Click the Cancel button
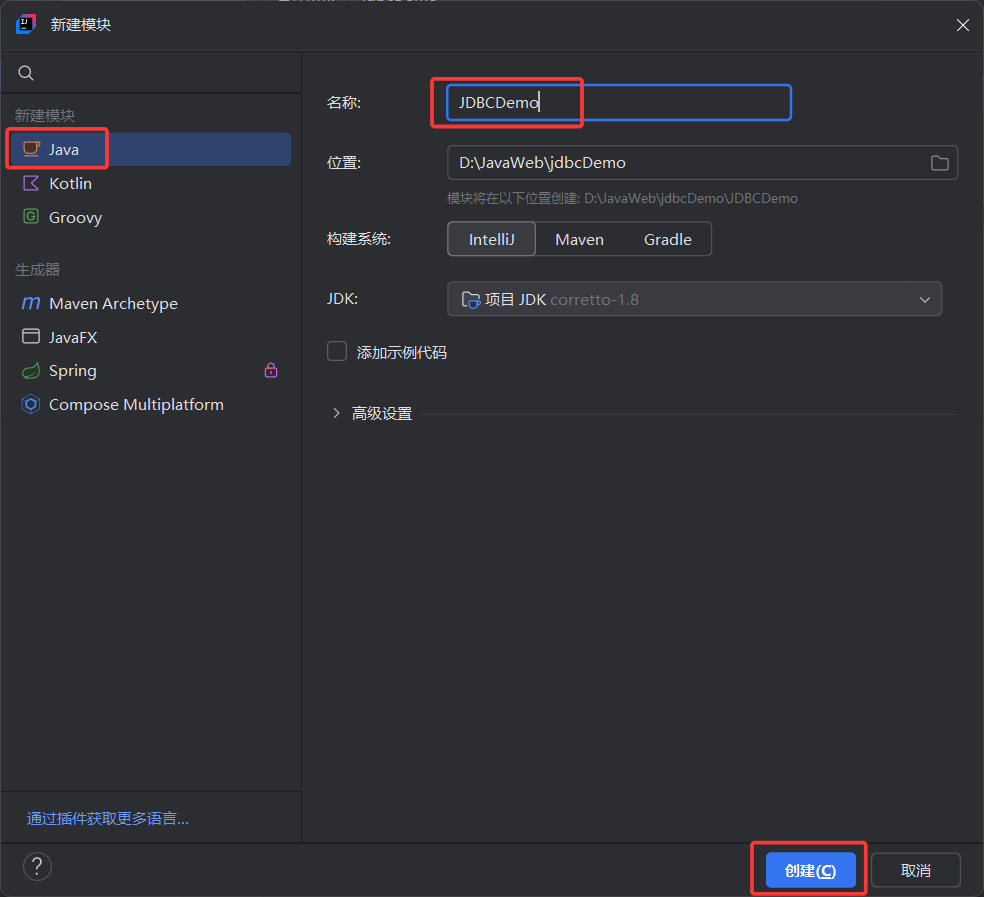This screenshot has height=897, width=984. tap(916, 870)
